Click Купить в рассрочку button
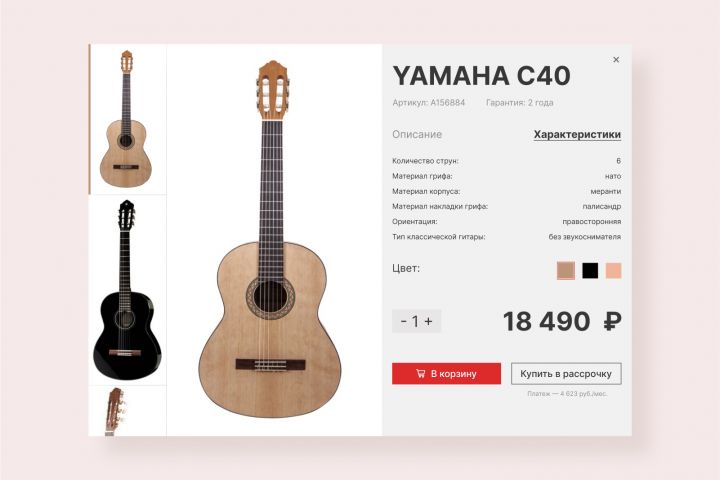 566,373
